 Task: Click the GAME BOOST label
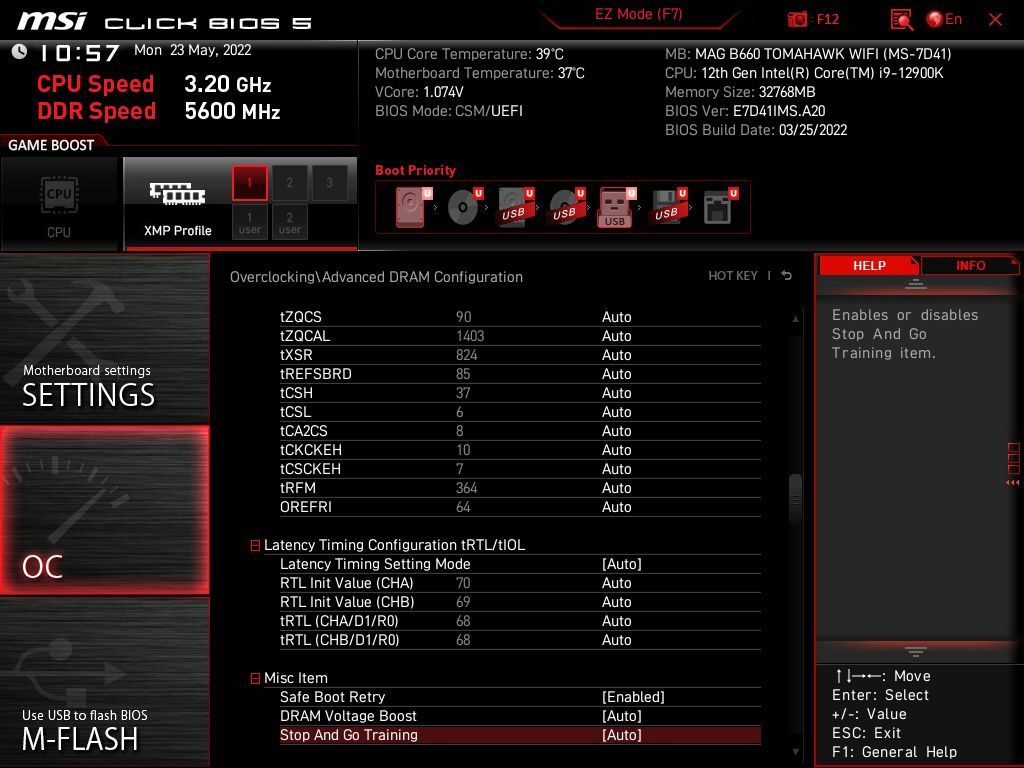coord(51,145)
